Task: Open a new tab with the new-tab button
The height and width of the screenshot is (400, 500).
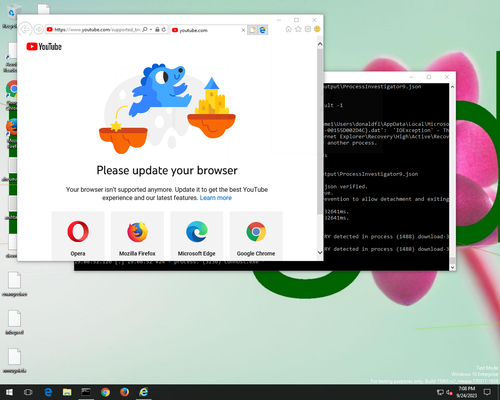Action: [x=252, y=30]
